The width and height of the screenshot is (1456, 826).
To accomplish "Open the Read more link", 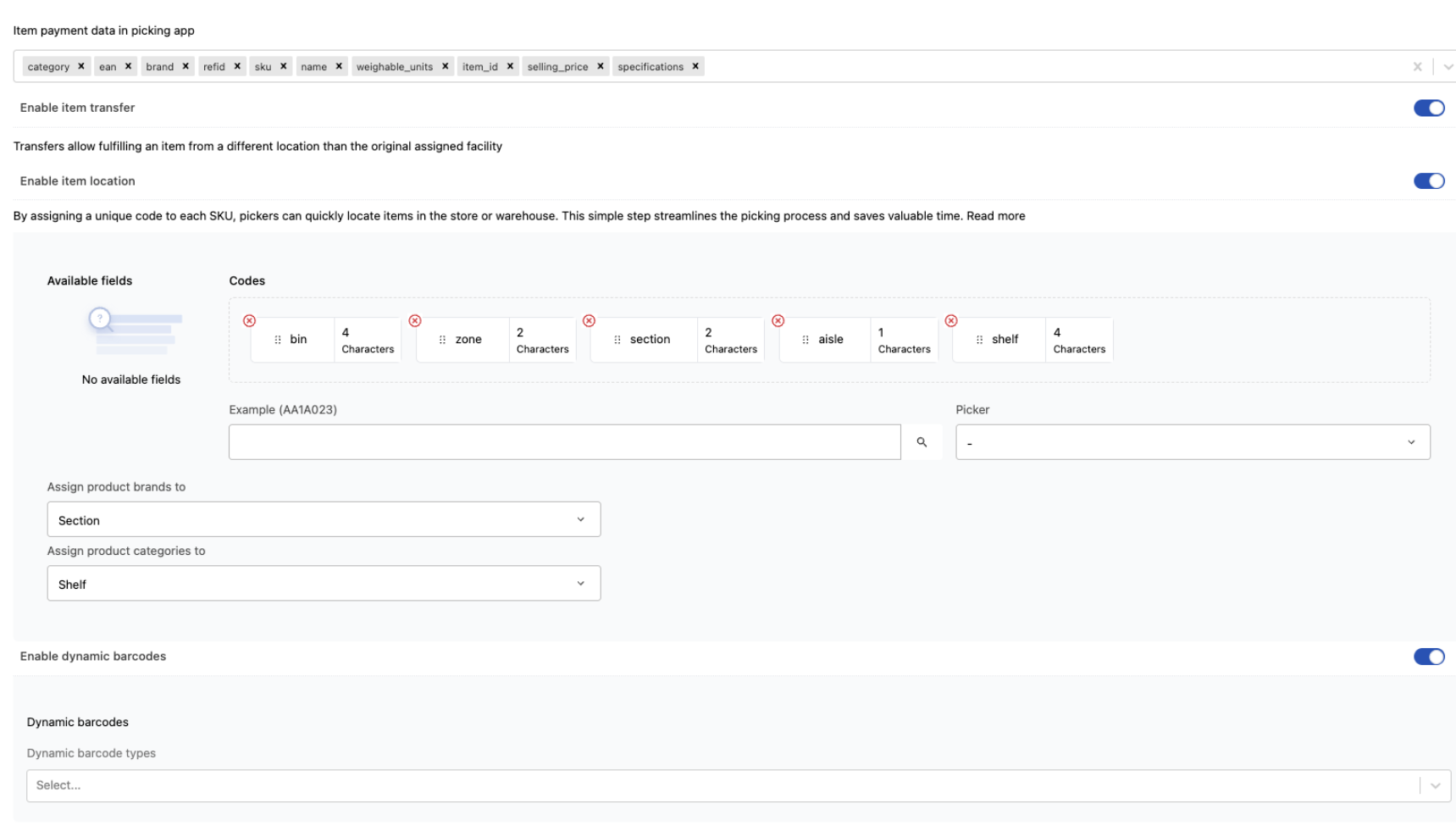I will pos(995,216).
